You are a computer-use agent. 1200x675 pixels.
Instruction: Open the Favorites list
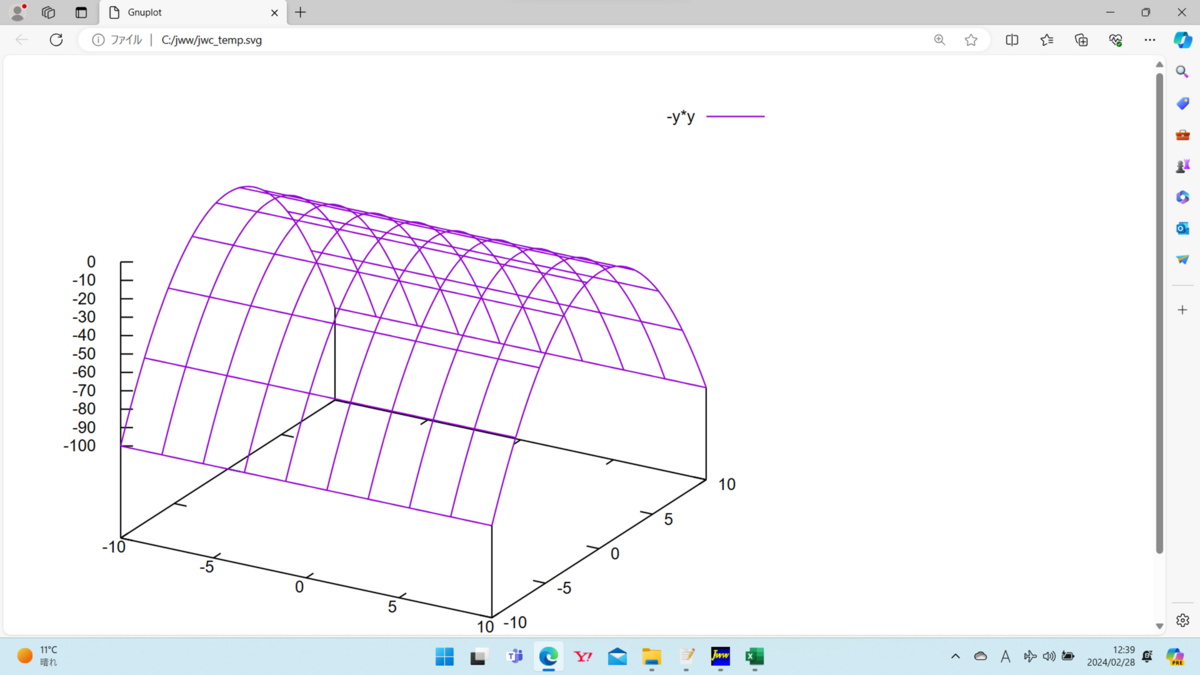(x=1046, y=40)
